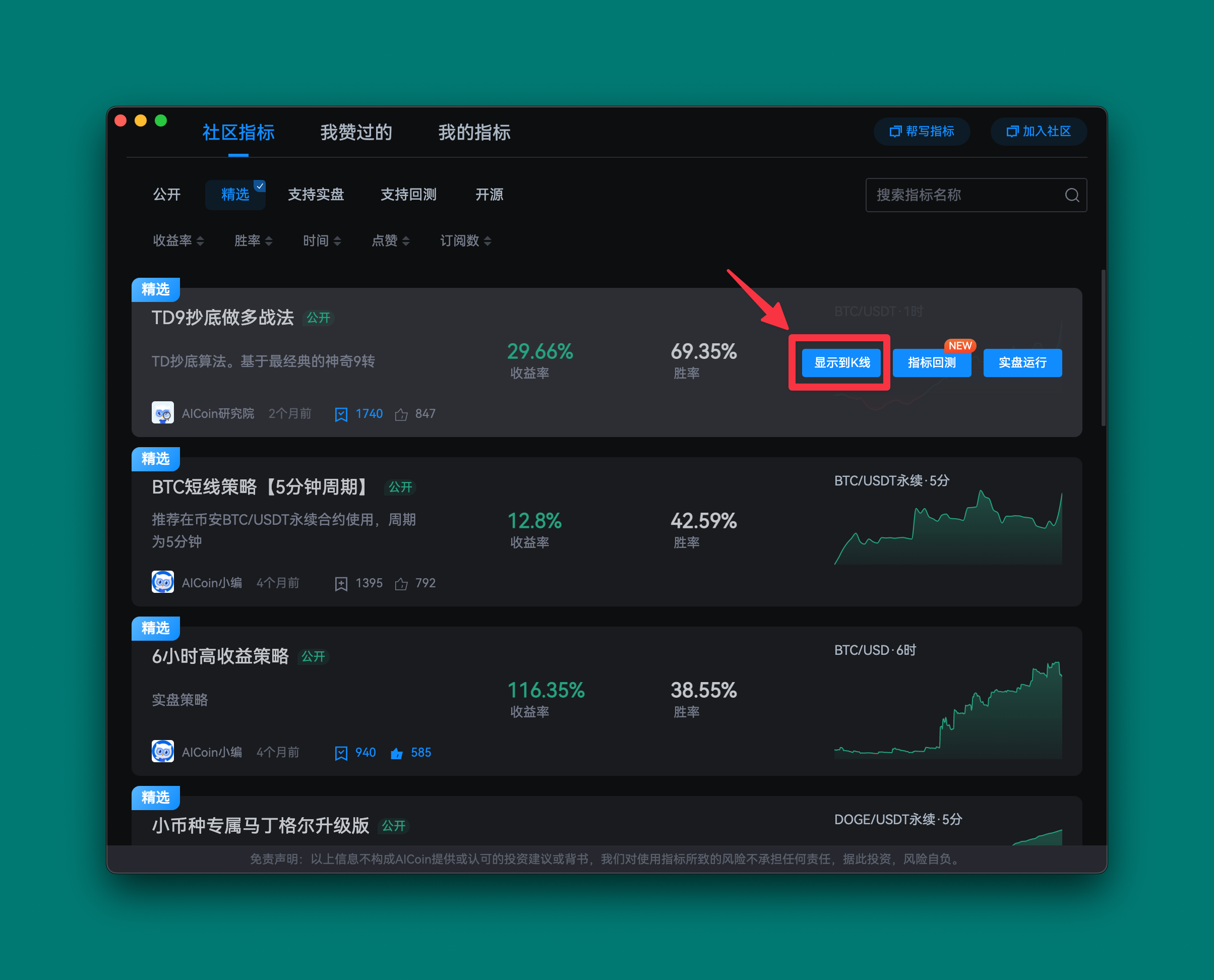
Task: Click the 搜索指标名称 search field
Action: [976, 195]
